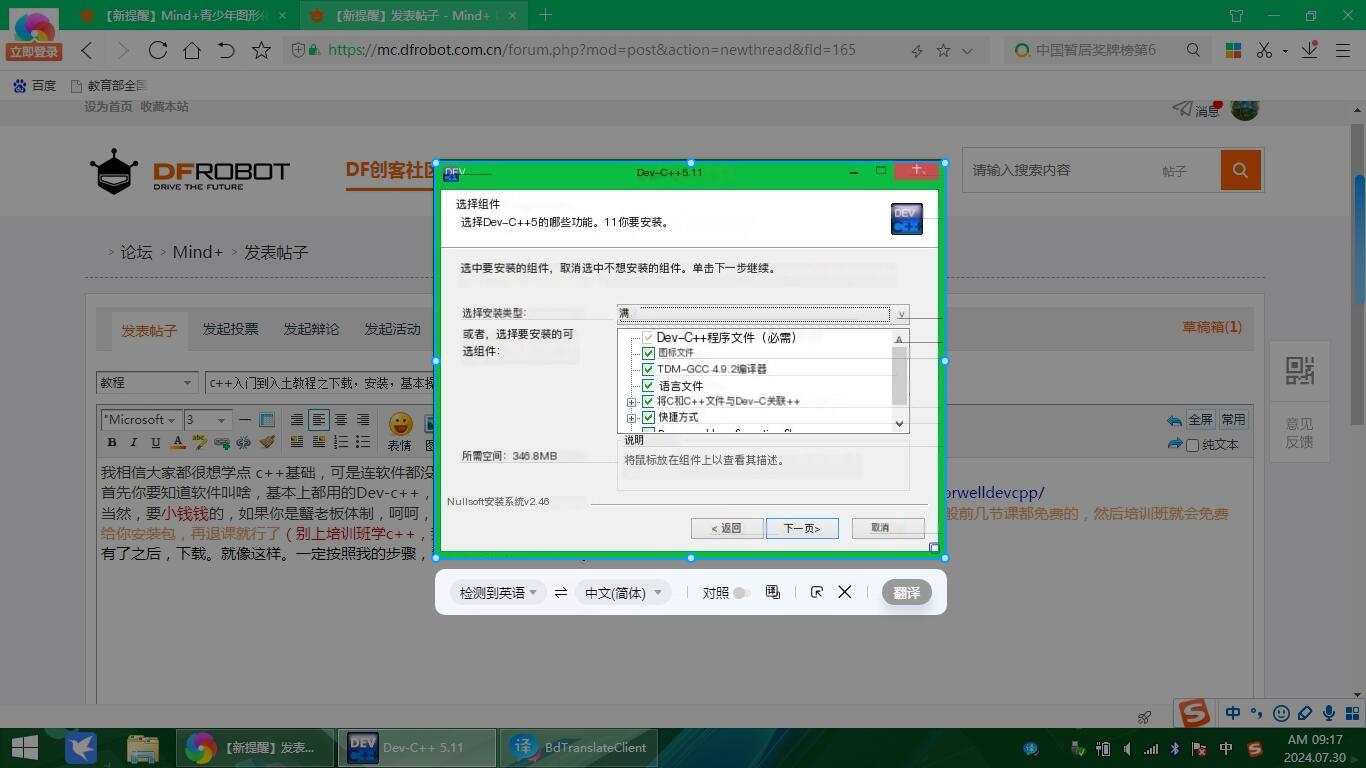
Task: Click the editor redo arrow
Action: click(x=1174, y=444)
